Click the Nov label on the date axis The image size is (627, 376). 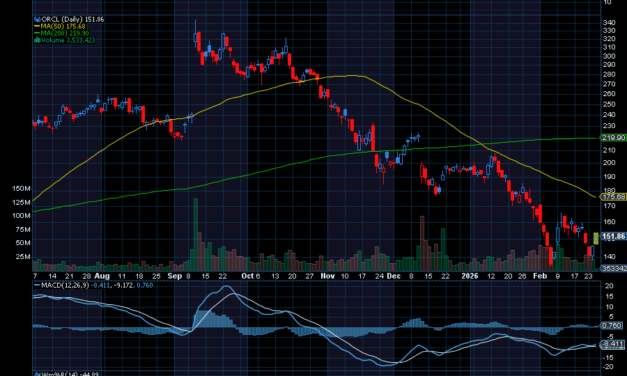[x=327, y=276]
